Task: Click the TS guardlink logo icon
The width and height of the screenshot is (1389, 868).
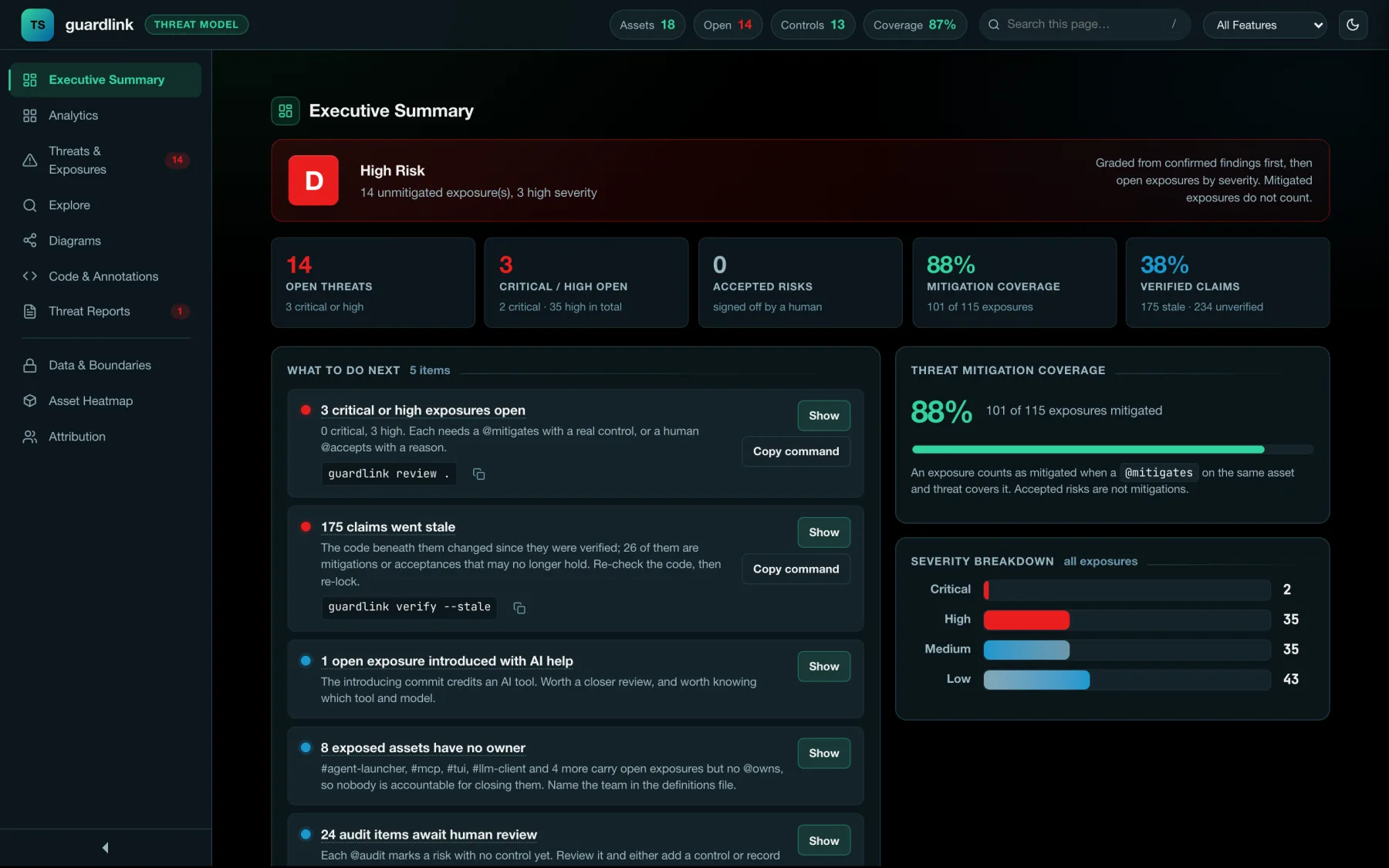Action: point(37,25)
